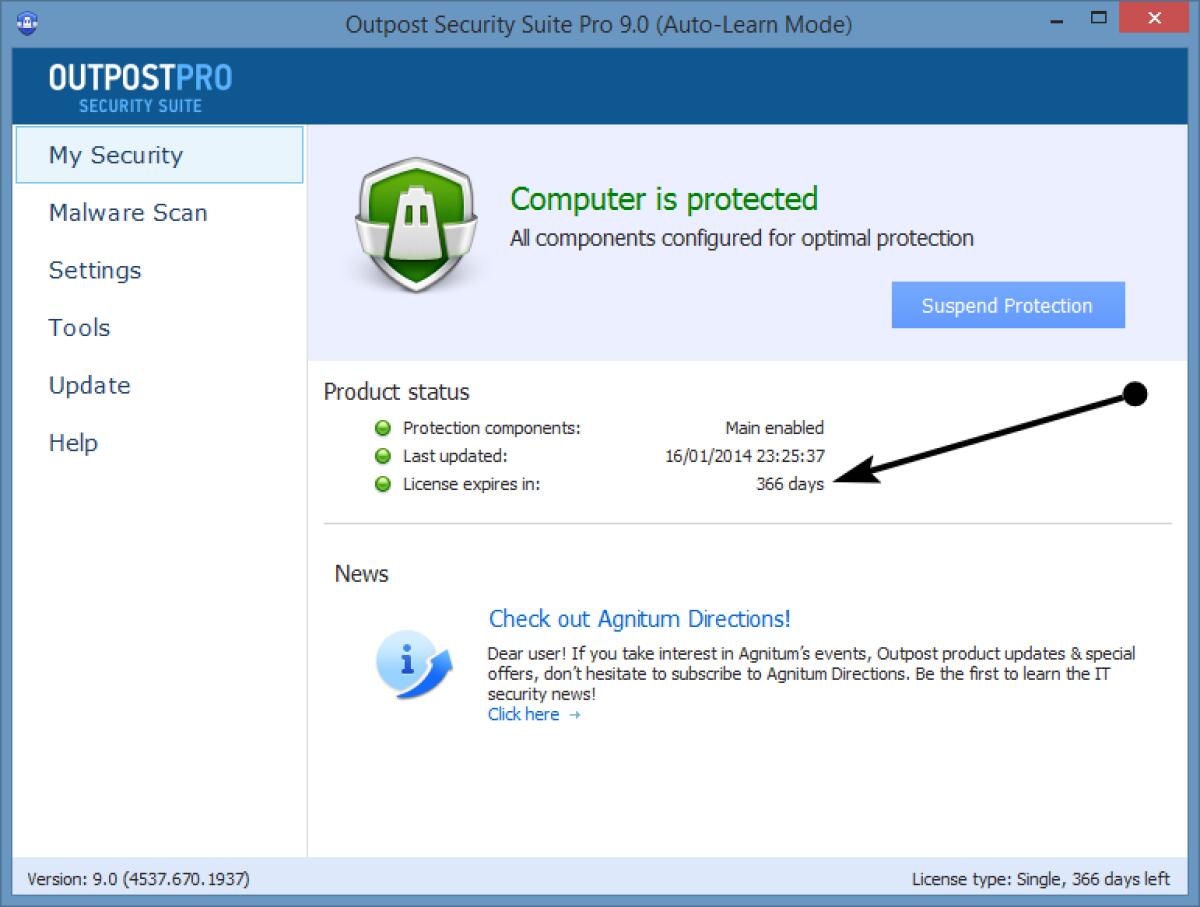Click the License type Single status text
The width and height of the screenshot is (1200, 907).
coord(1040,879)
